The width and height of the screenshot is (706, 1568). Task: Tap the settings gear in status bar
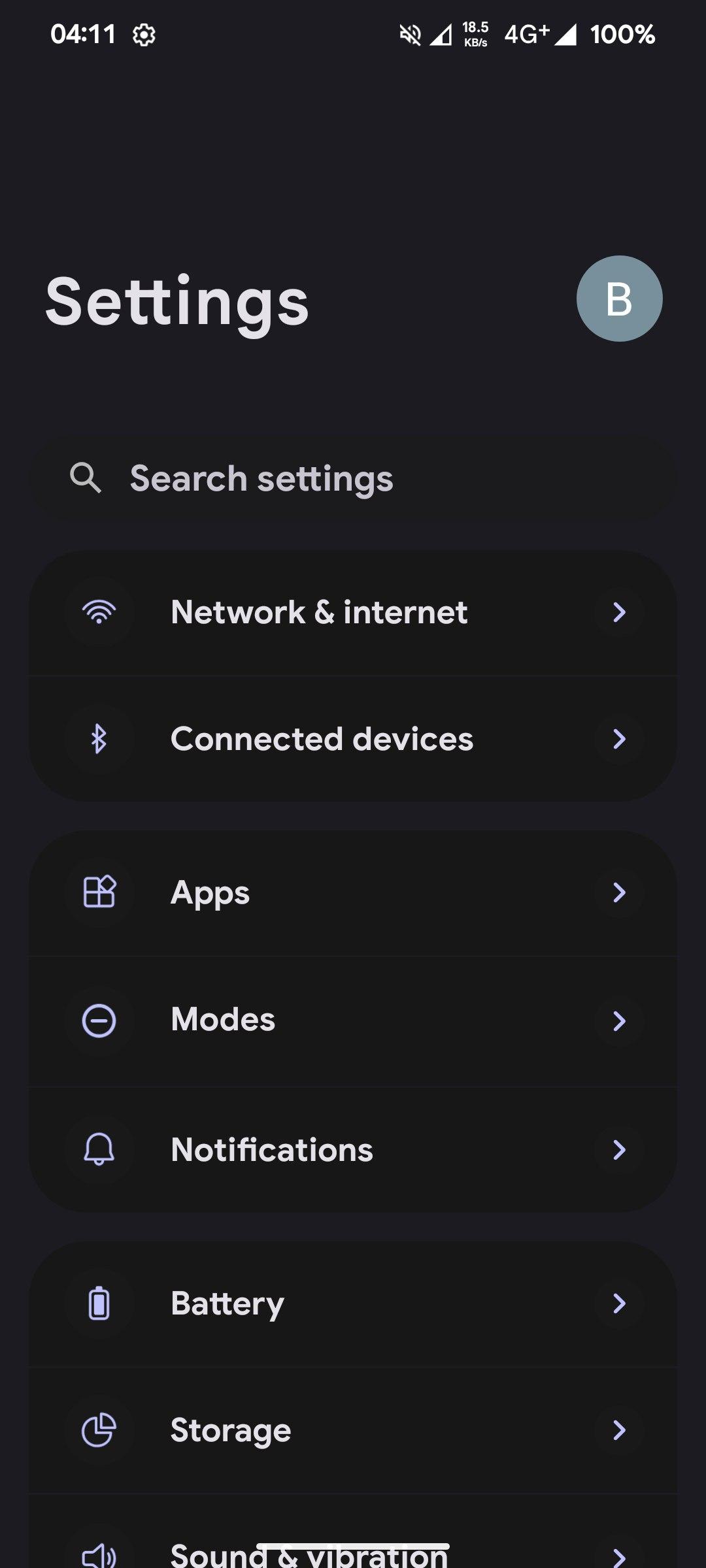144,35
